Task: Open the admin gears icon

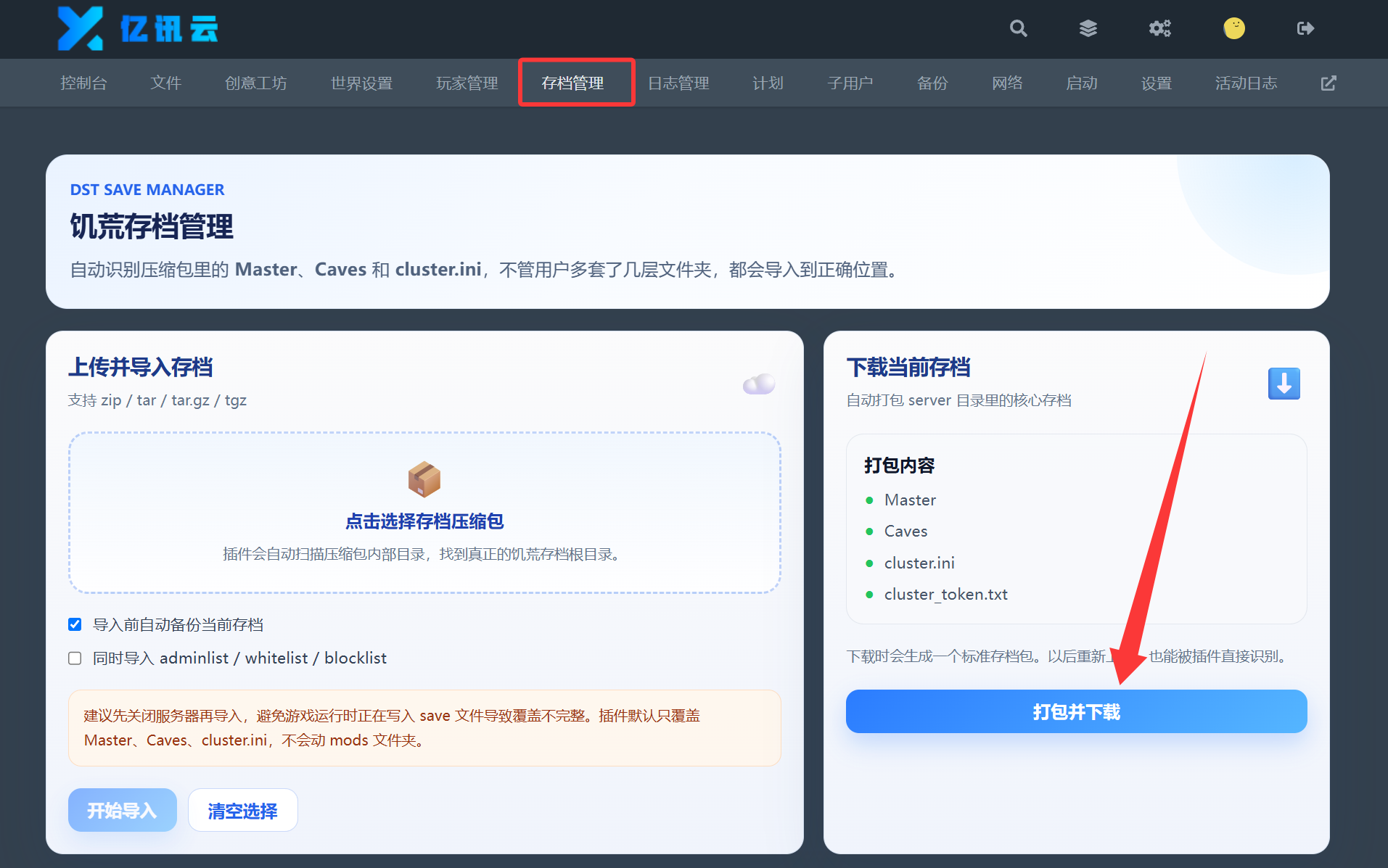Action: pyautogui.click(x=1159, y=28)
